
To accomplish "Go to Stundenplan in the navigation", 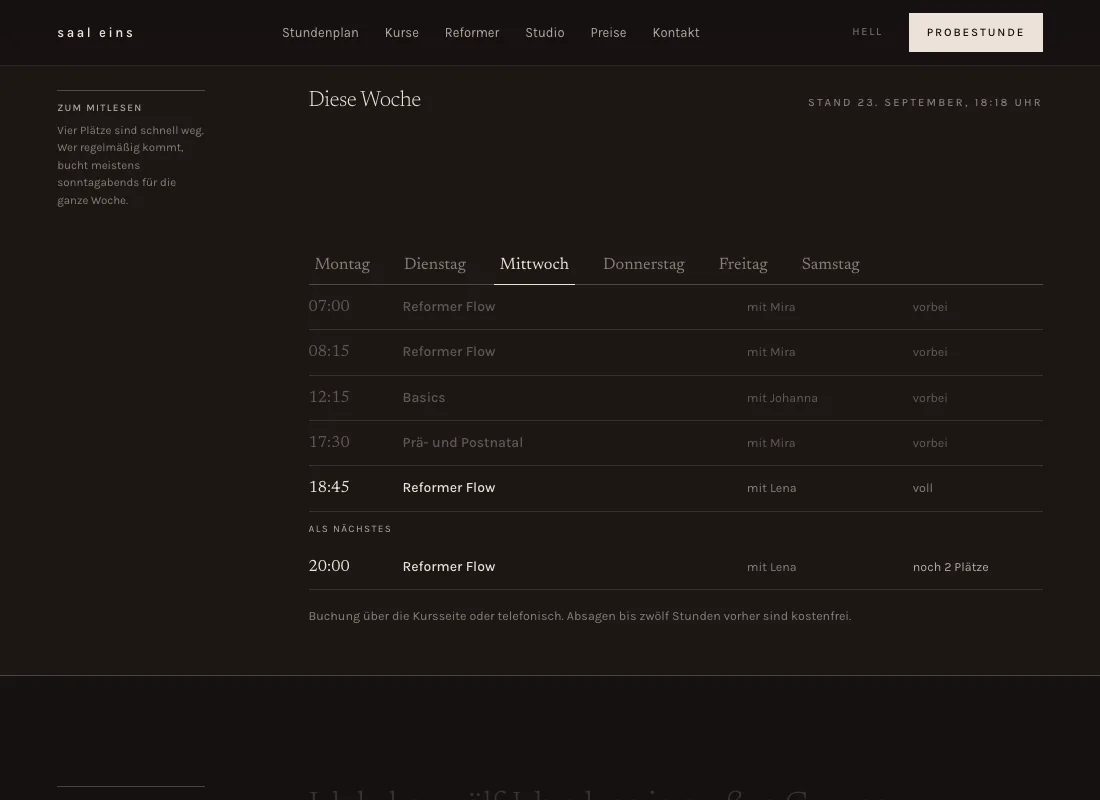I will point(320,32).
